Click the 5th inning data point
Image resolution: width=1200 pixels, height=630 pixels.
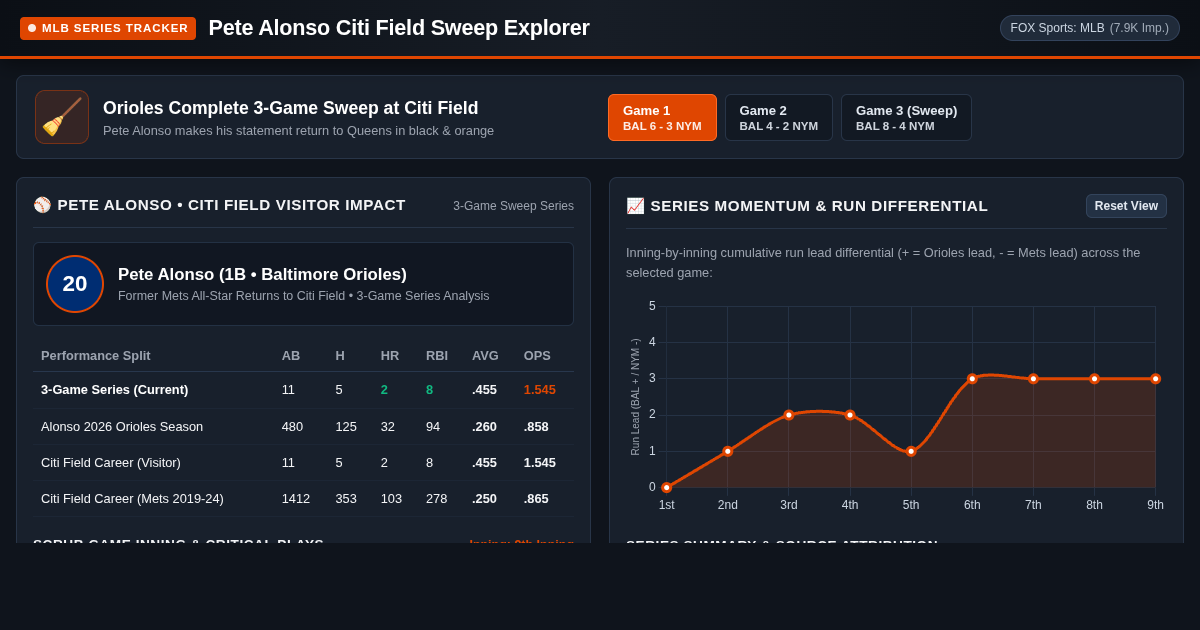(x=911, y=451)
